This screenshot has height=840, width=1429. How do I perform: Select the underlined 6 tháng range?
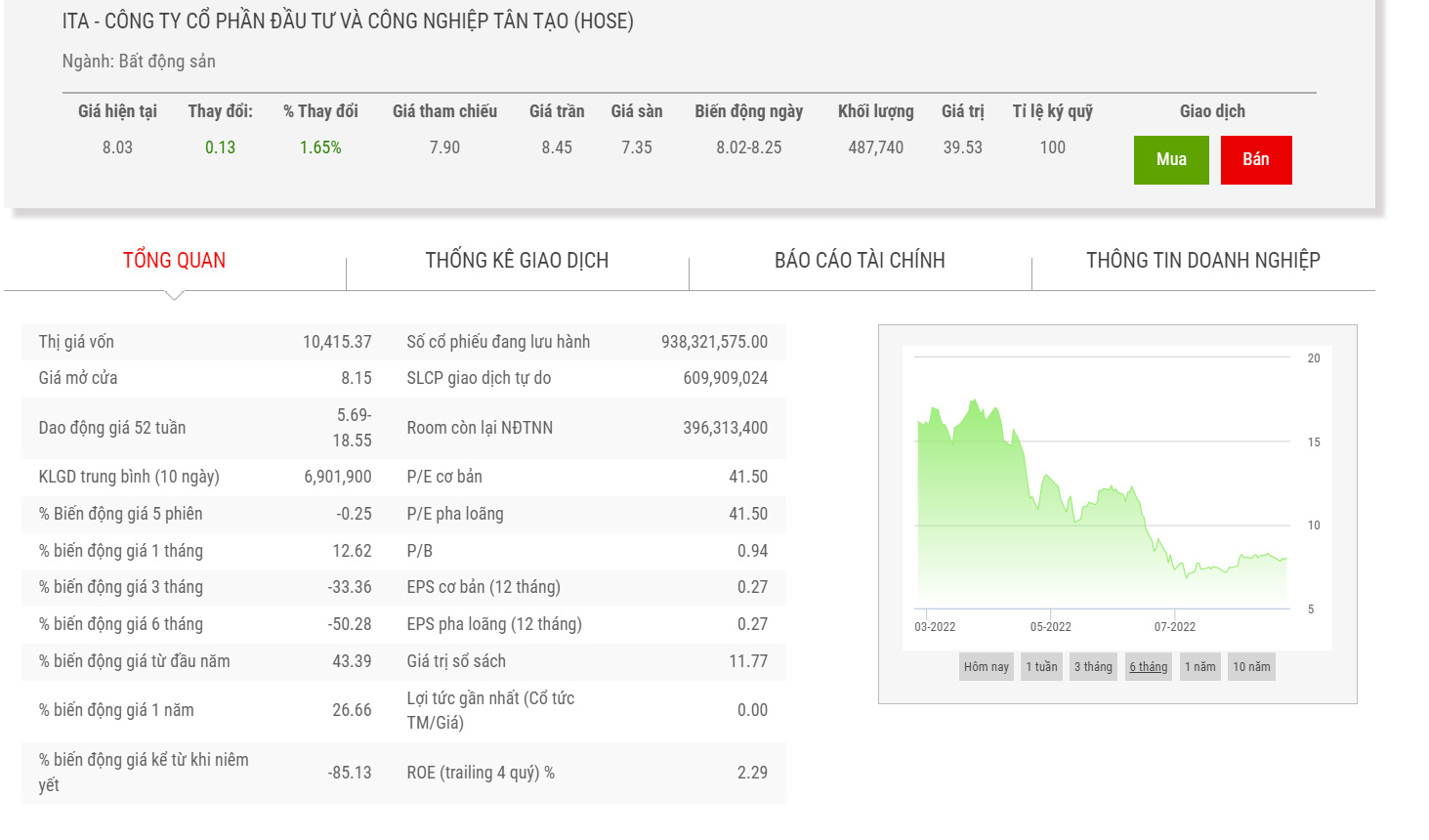tap(1148, 667)
